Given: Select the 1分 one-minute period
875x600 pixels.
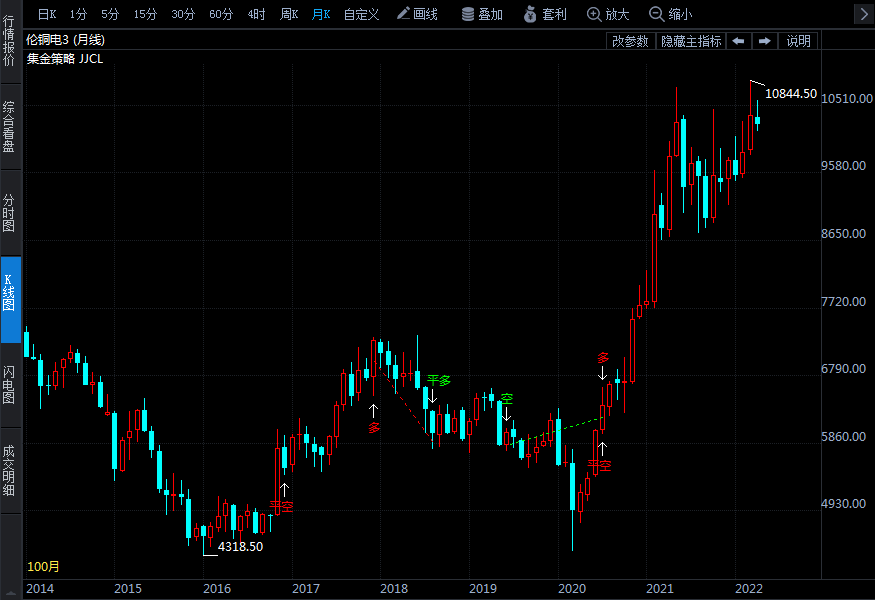Looking at the screenshot, I should 78,15.
